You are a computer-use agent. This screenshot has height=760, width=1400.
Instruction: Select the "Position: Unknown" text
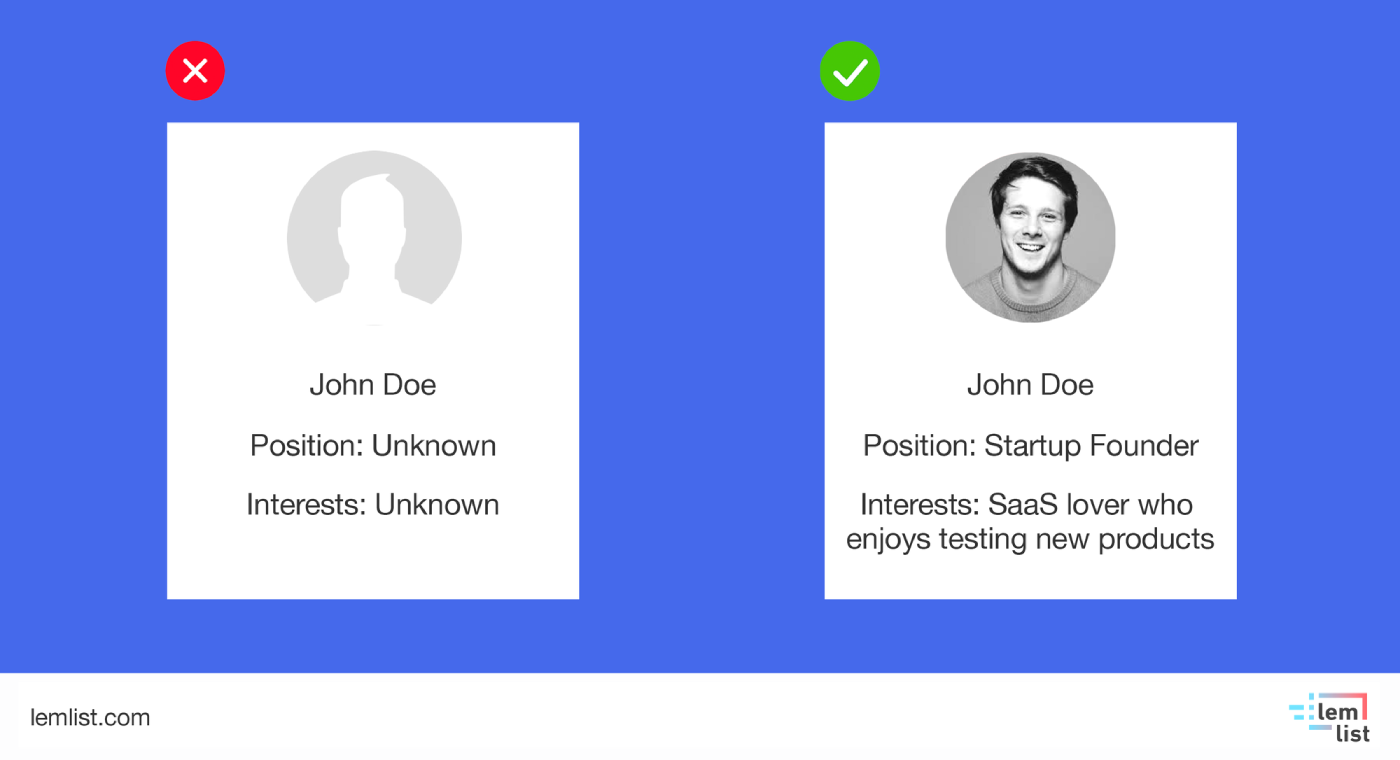[373, 445]
